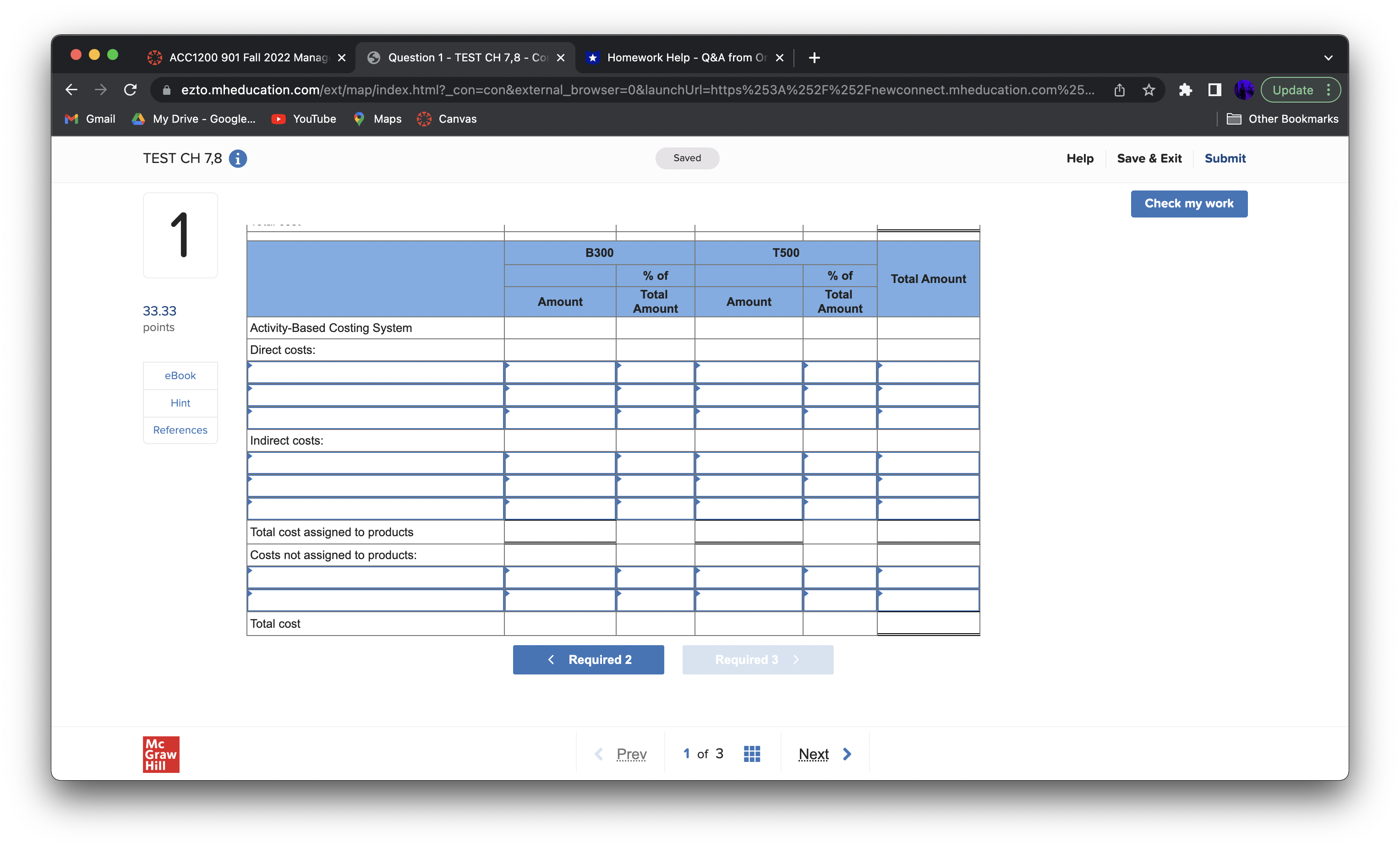The image size is (1400, 848).
Task: Bookmark this page with the star icon
Action: [x=1148, y=90]
